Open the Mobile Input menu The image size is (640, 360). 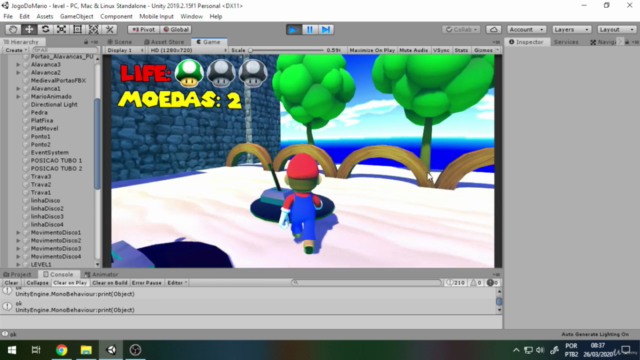click(156, 16)
